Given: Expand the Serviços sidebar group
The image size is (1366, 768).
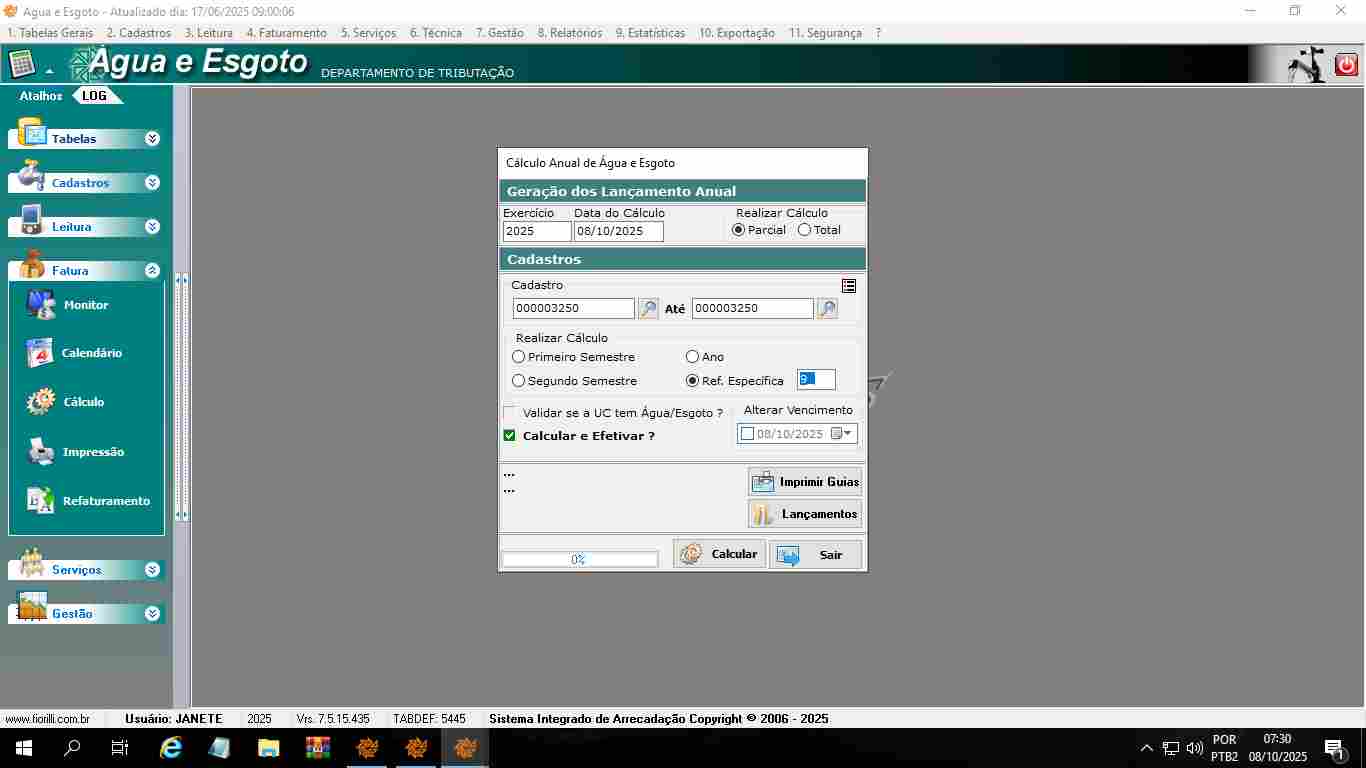Looking at the screenshot, I should click(152, 570).
